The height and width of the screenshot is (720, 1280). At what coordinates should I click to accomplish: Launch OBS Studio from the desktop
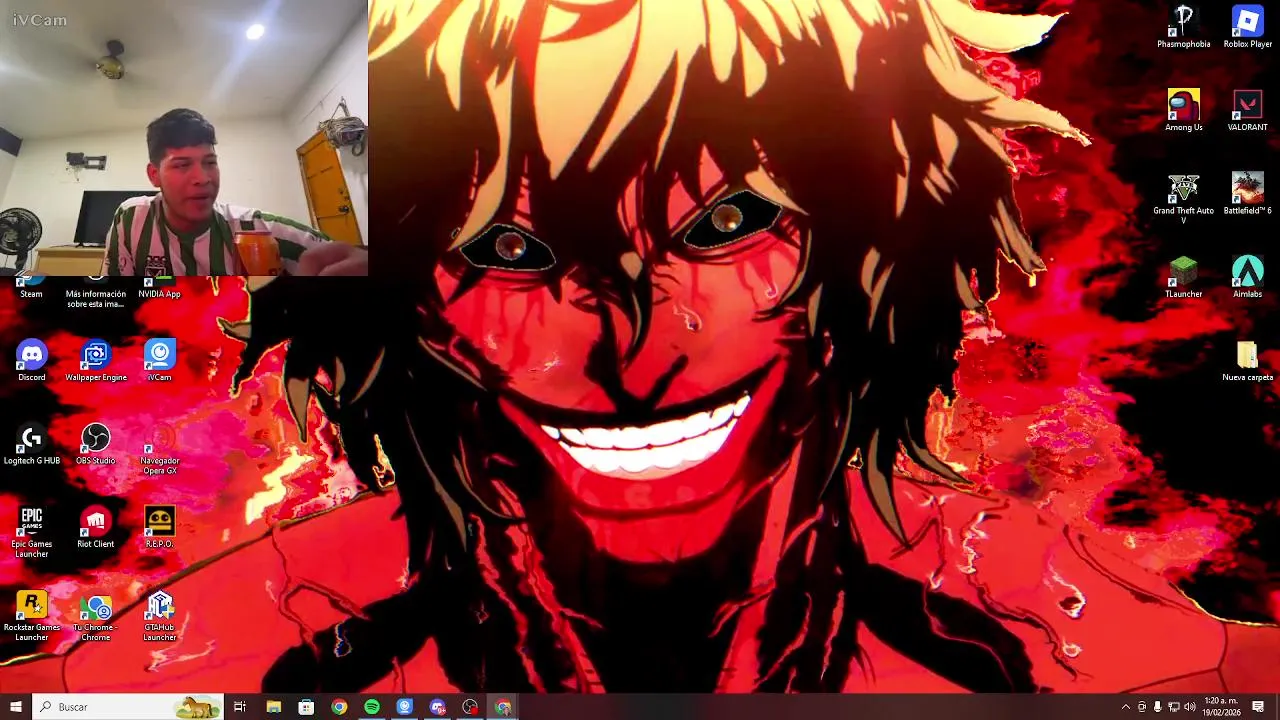tap(96, 445)
